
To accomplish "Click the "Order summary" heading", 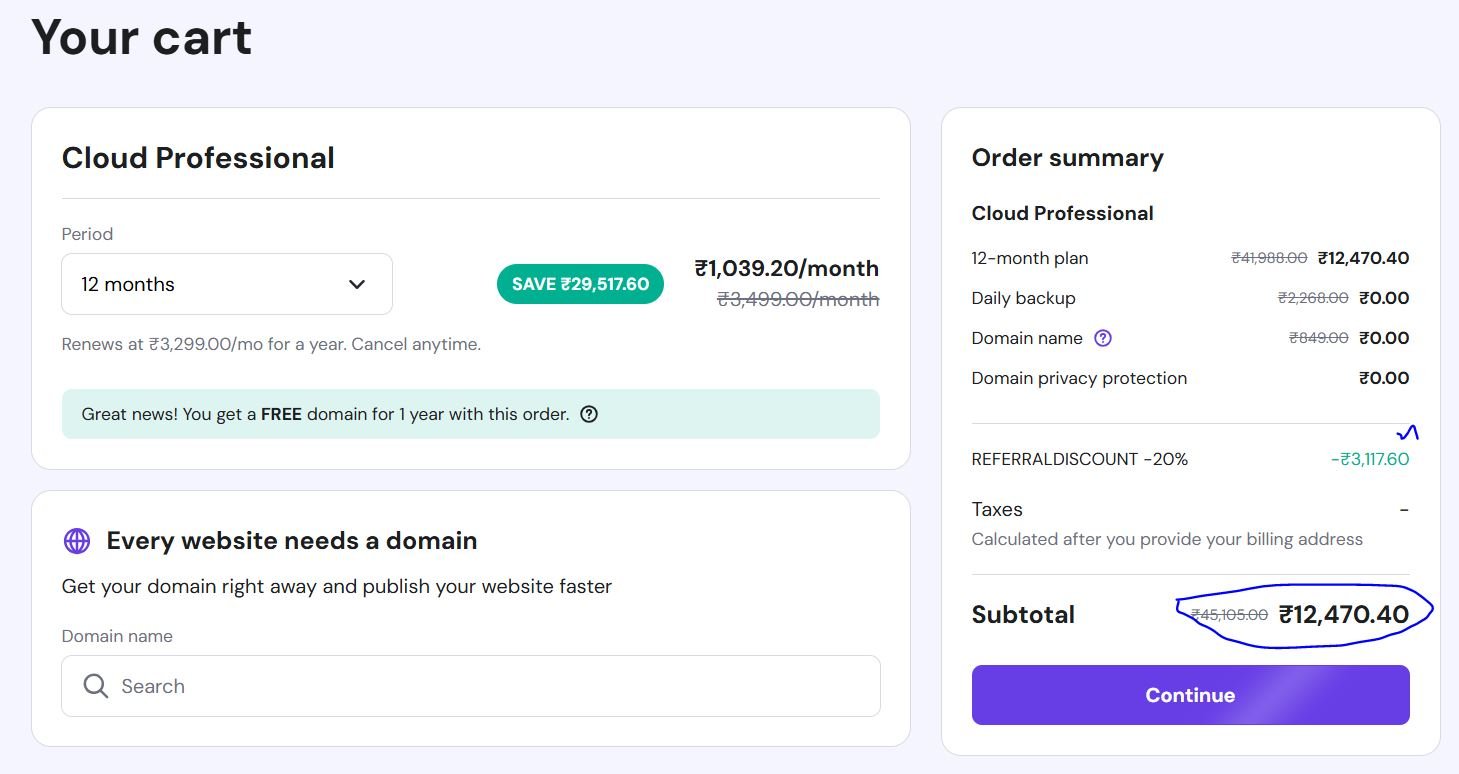I will pyautogui.click(x=1067, y=158).
